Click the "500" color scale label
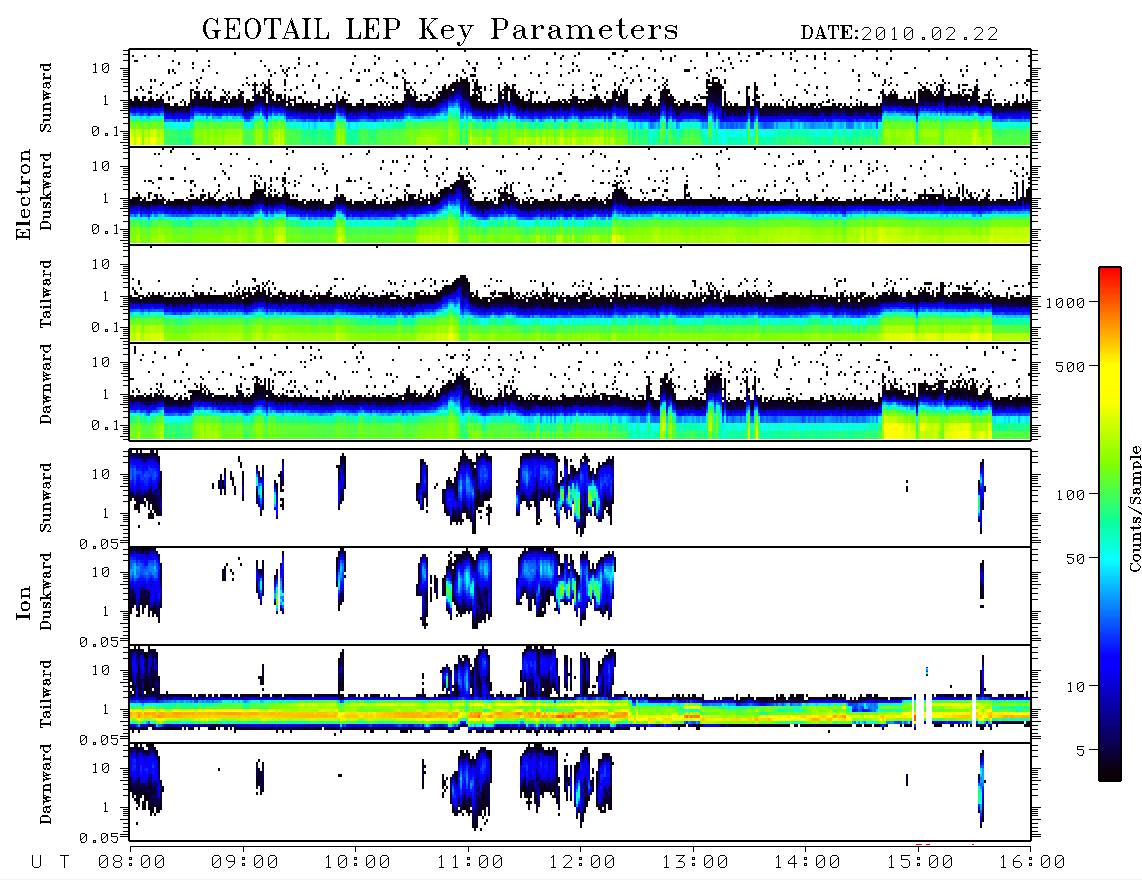The image size is (1142, 880). pyautogui.click(x=1070, y=366)
